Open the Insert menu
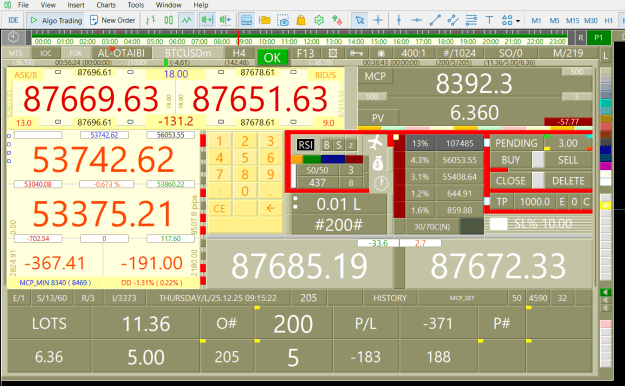The width and height of the screenshot is (625, 386). (x=76, y=5)
